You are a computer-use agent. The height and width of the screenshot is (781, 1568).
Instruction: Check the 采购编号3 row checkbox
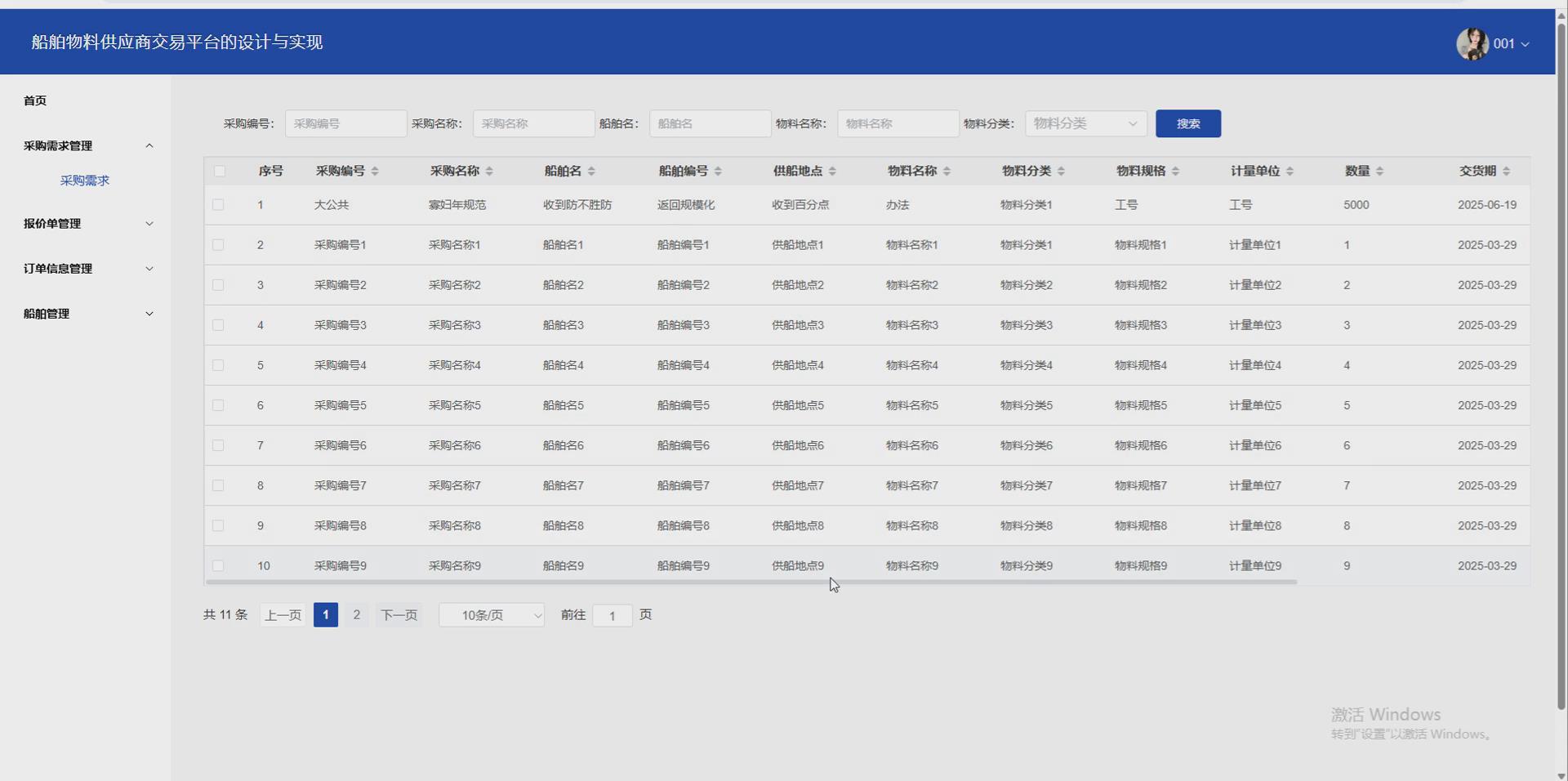point(218,324)
